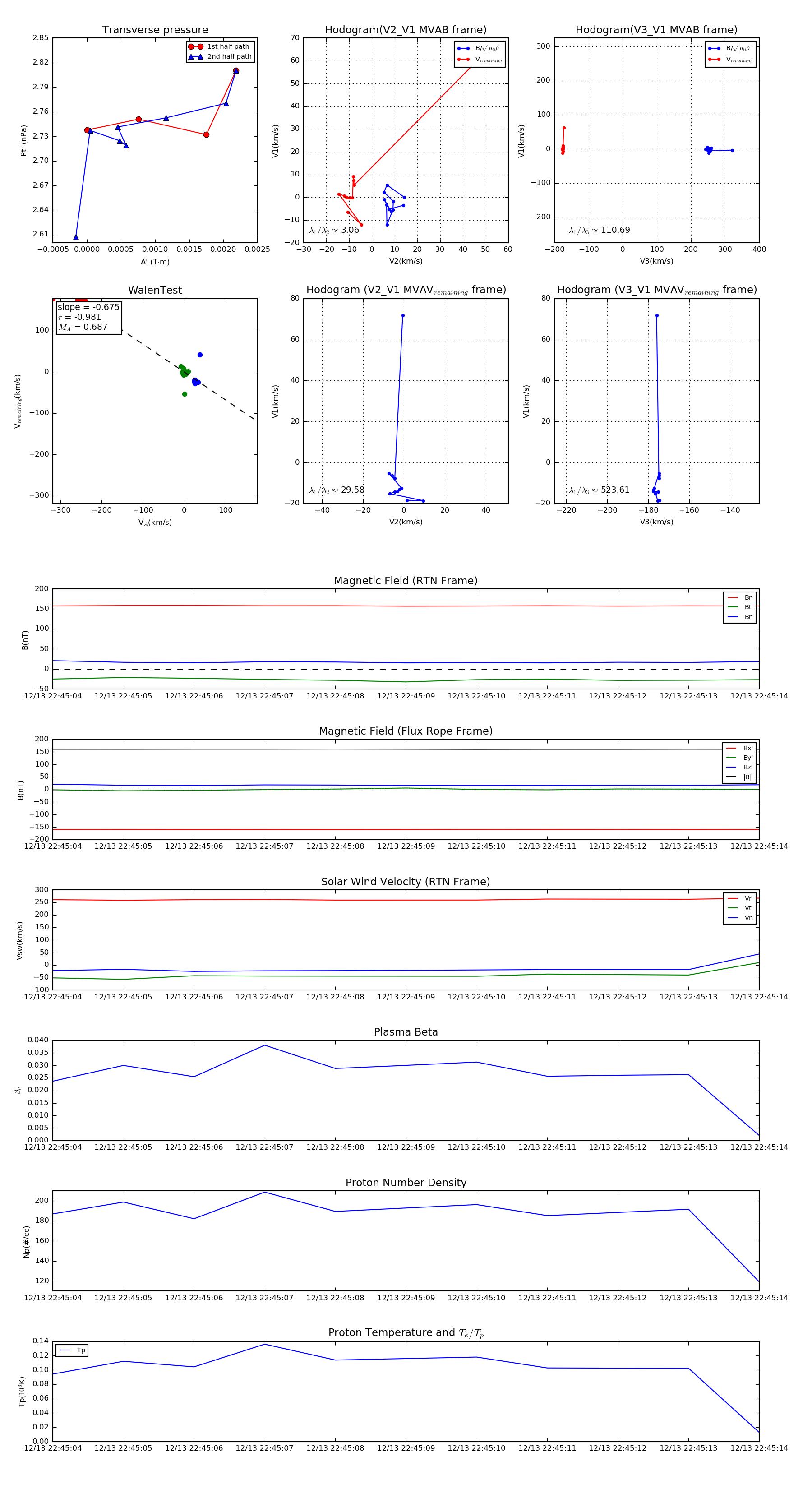Click the "Bz'" legend entry
This screenshot has height=1489, width=812.
739,767
